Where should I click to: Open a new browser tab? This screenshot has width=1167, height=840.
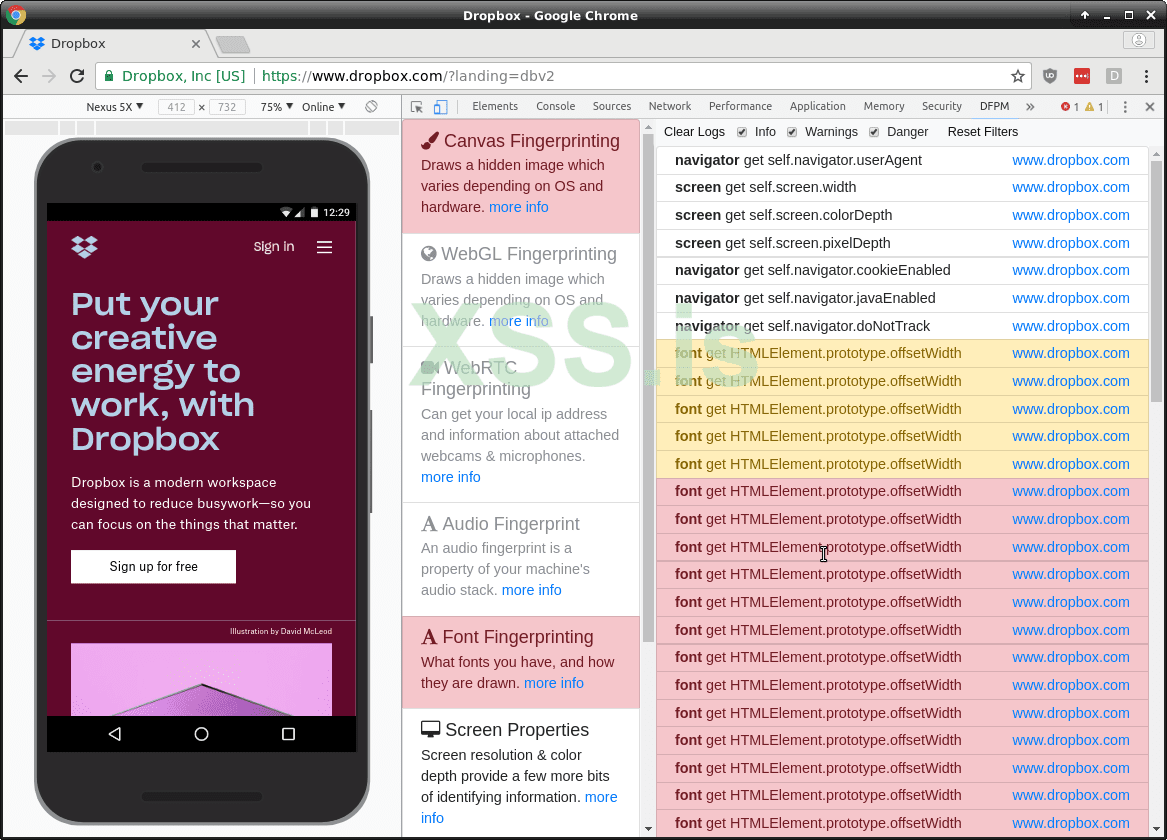(x=233, y=45)
